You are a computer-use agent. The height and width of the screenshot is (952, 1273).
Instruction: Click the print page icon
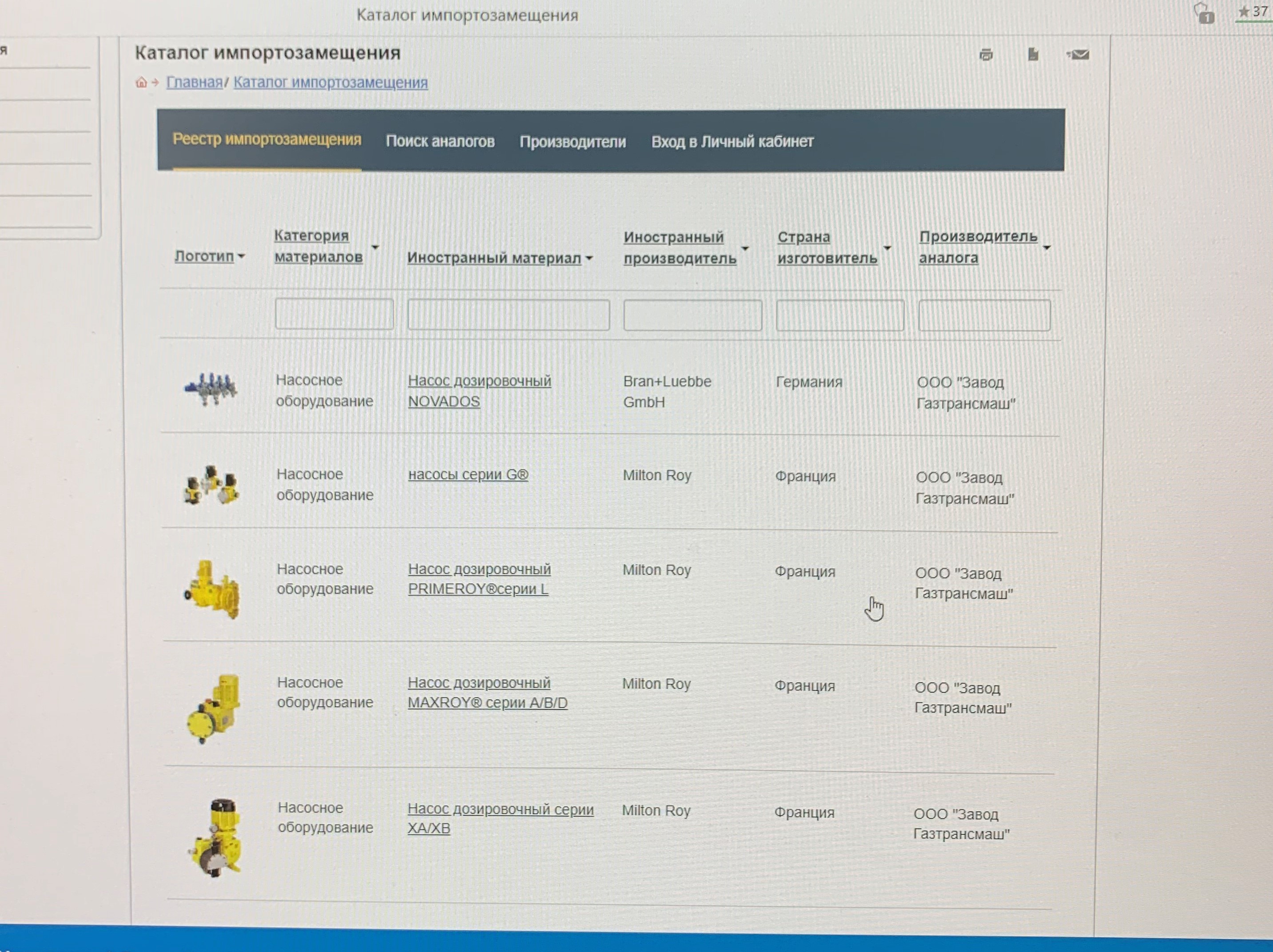(x=986, y=55)
